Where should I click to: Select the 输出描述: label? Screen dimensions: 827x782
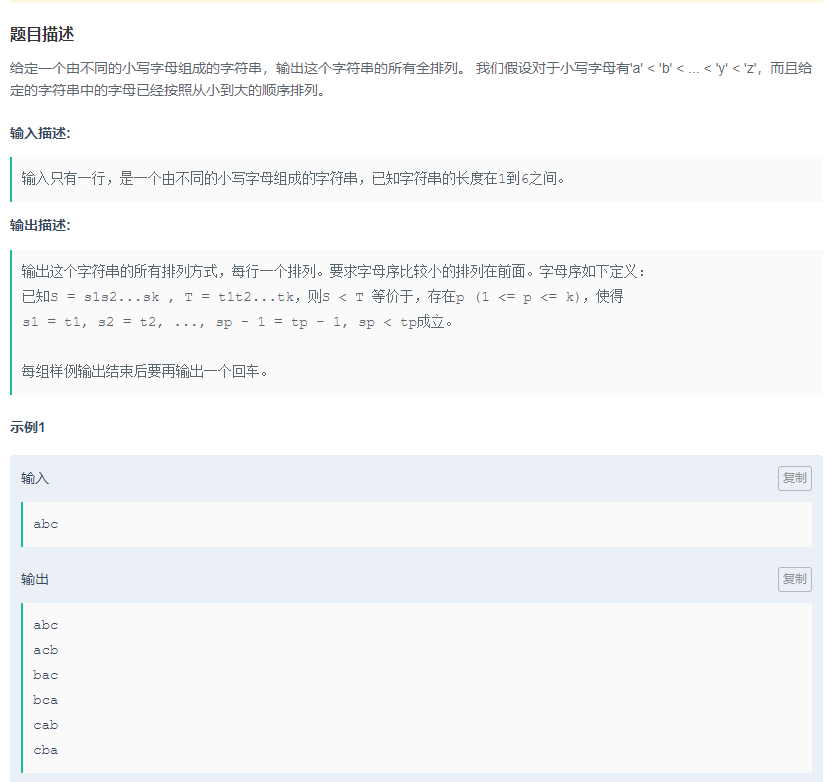coord(40,226)
